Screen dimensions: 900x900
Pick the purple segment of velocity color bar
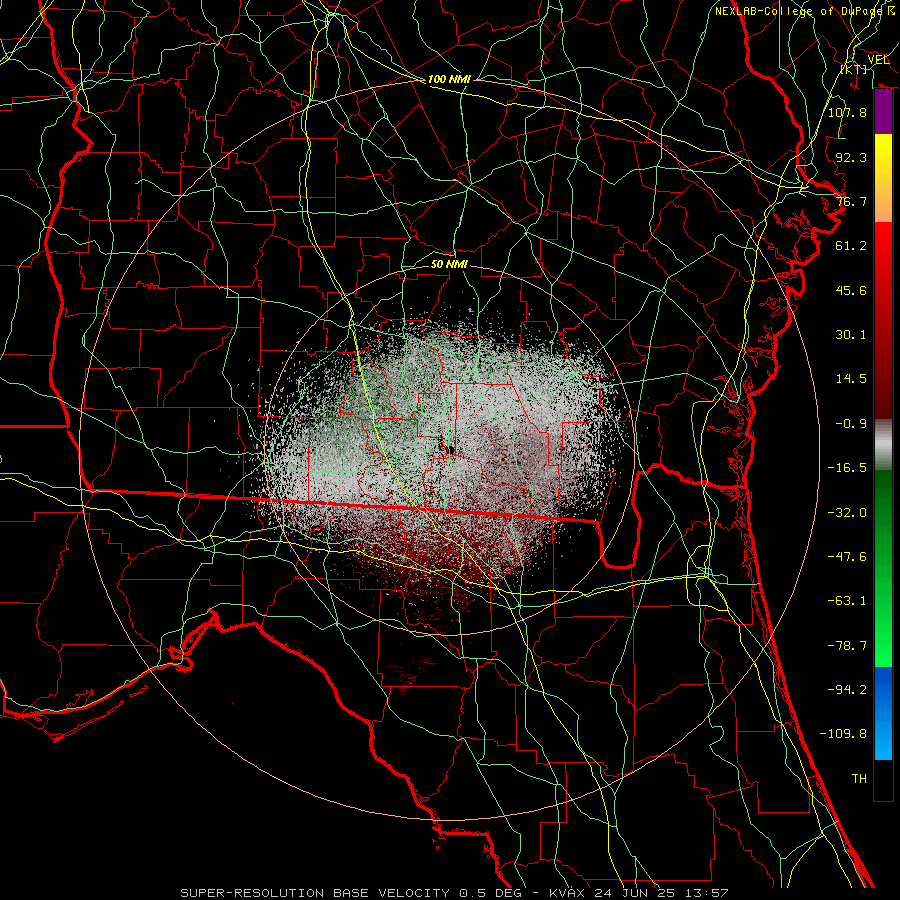883,112
